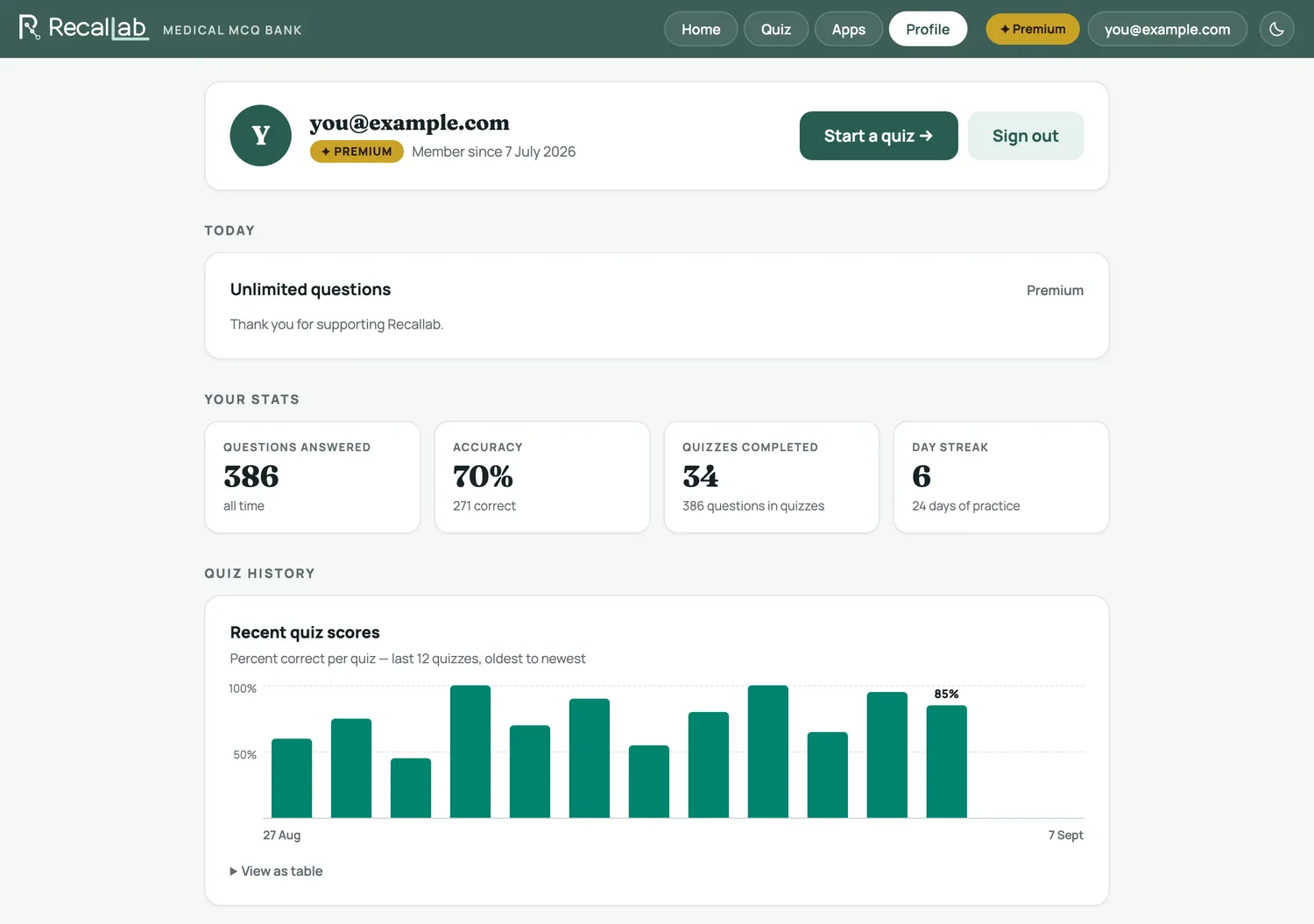This screenshot has width=1314, height=924.
Task: Click the bar labeled 85% in the chart
Action: click(x=947, y=761)
